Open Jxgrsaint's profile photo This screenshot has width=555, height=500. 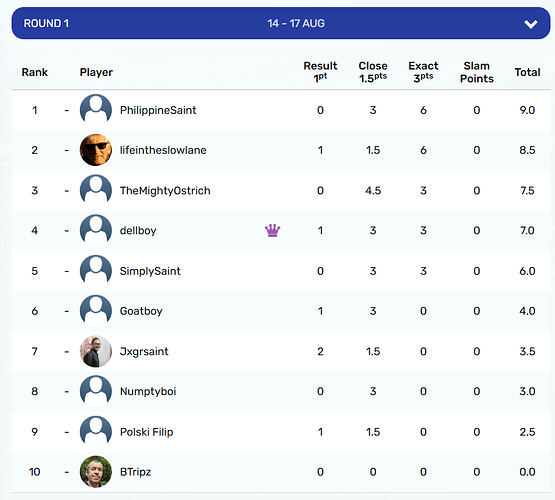point(96,351)
